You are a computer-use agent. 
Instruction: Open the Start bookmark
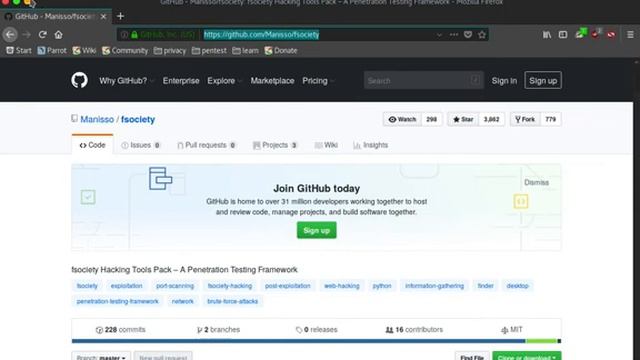(19, 51)
